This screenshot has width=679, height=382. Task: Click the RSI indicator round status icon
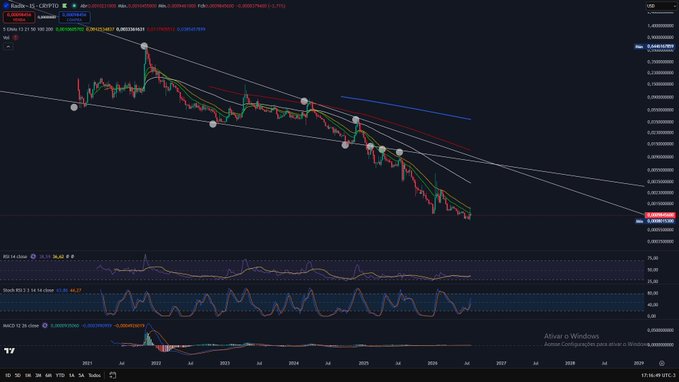pyautogui.click(x=33, y=256)
